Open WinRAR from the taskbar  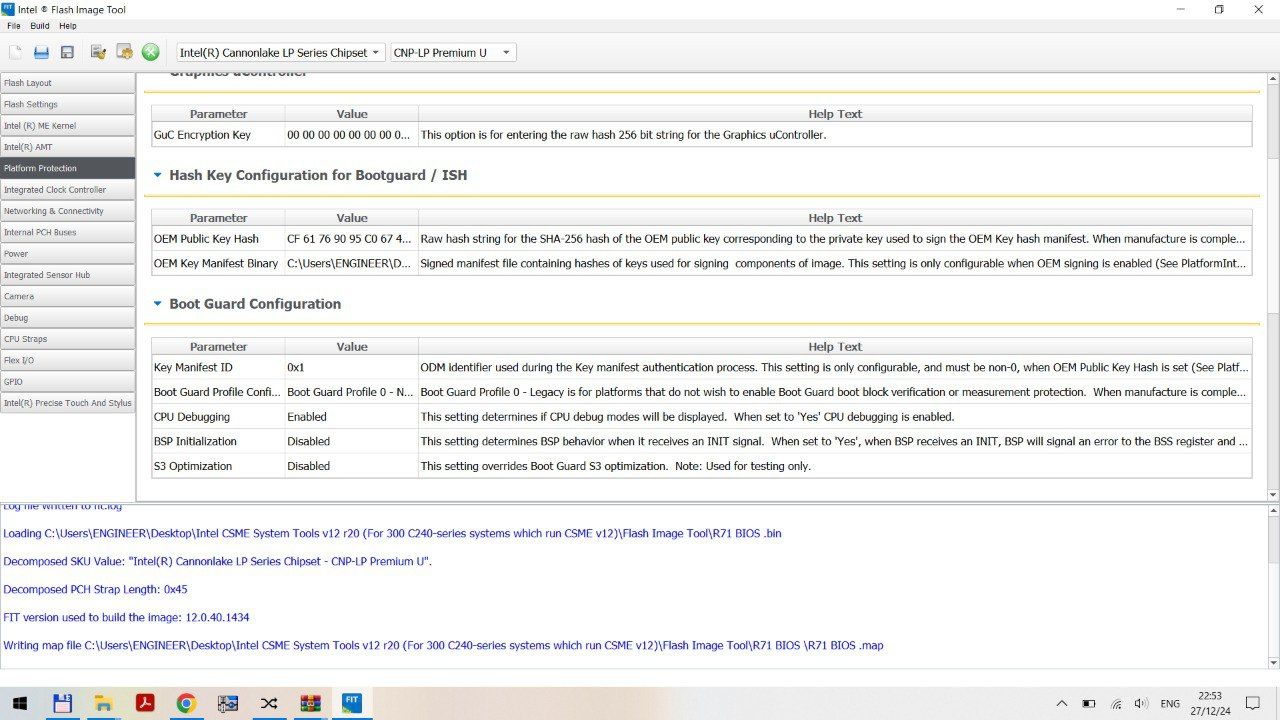[310, 703]
